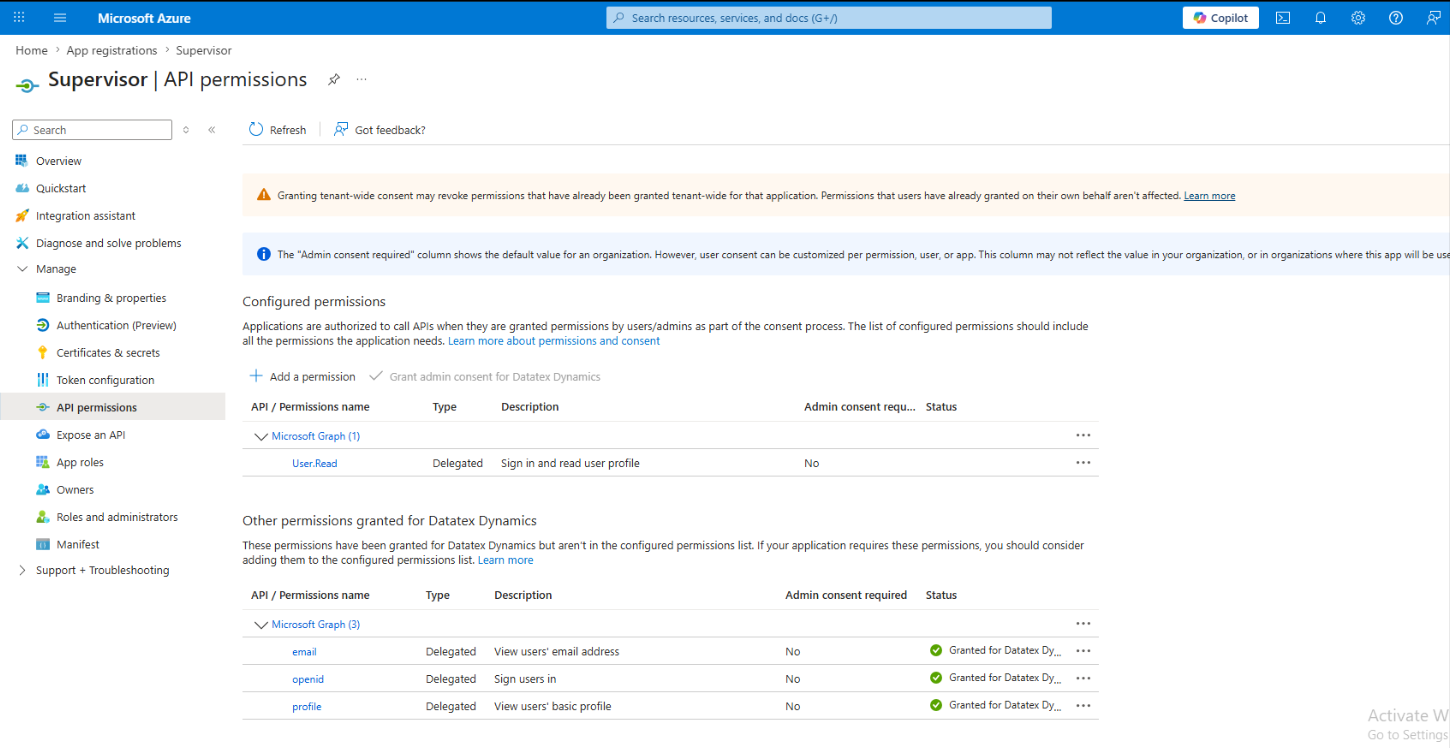The height and width of the screenshot is (748, 1450).
Task: Click the Supervisor app registration logo
Action: pos(27,85)
